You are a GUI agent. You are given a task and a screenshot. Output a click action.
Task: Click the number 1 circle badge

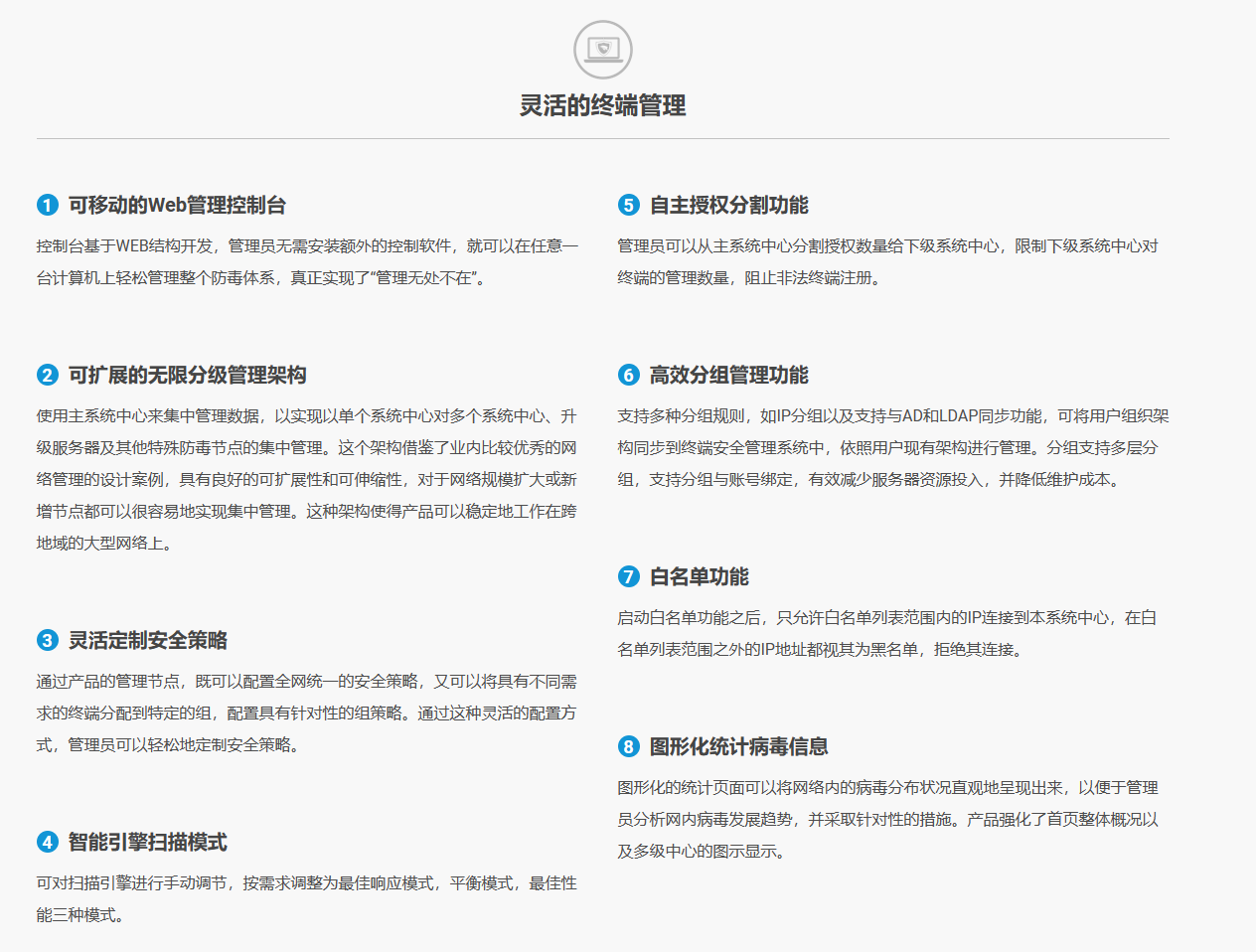coord(48,205)
